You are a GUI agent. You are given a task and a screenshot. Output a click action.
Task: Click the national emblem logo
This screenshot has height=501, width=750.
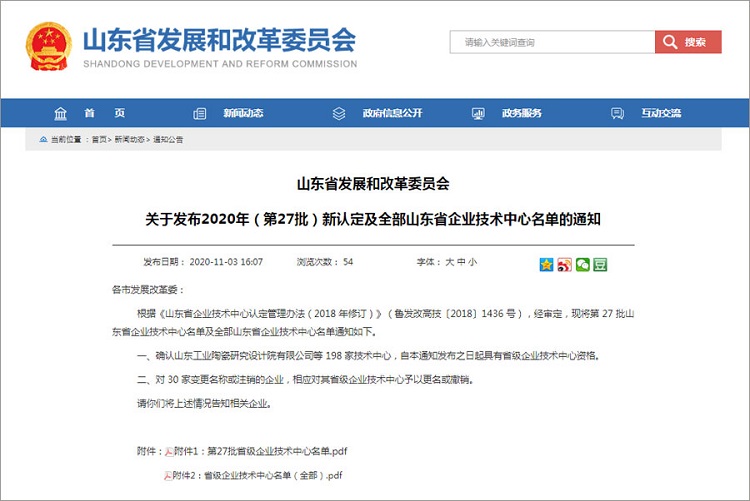(49, 47)
